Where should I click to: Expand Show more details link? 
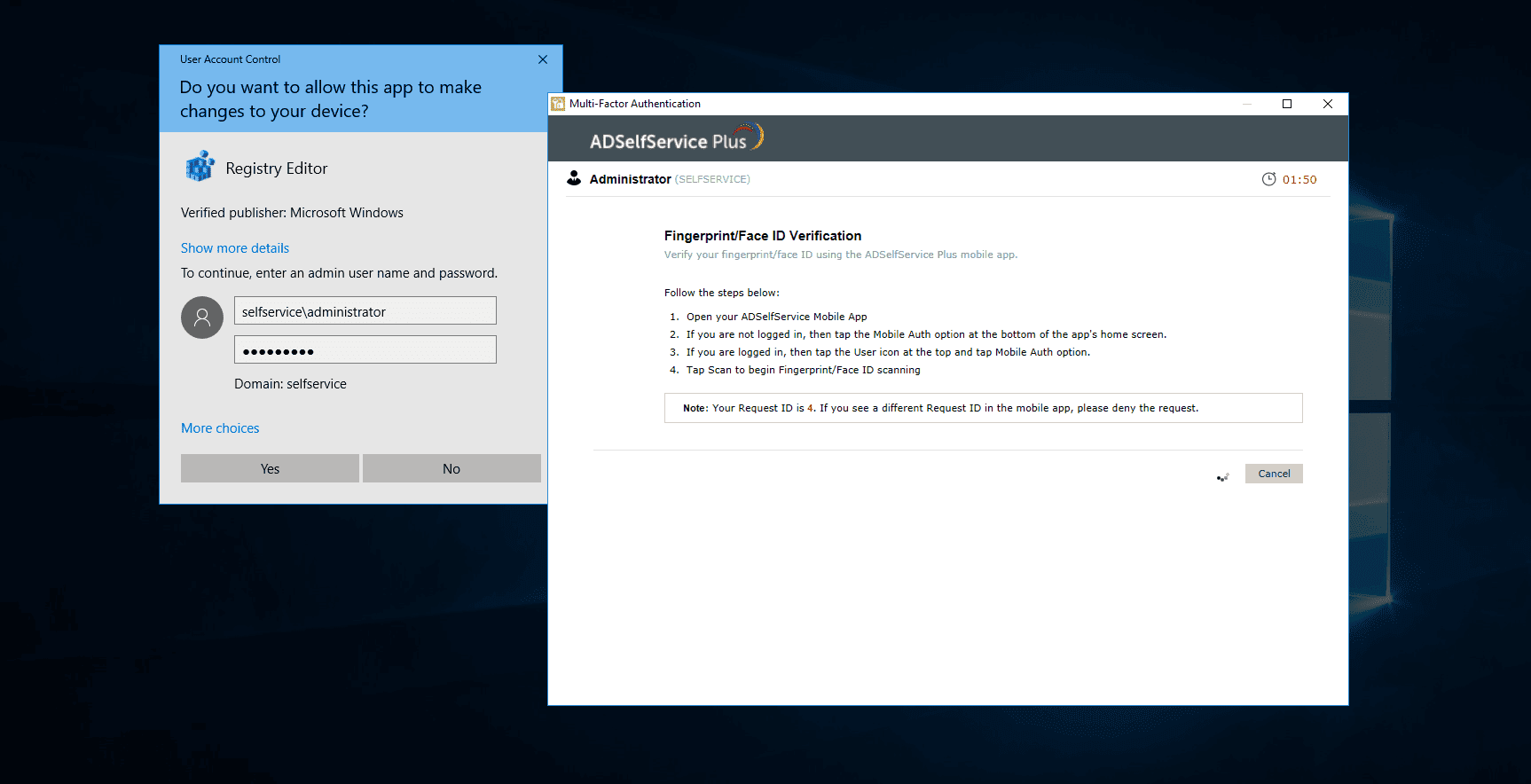[x=235, y=248]
